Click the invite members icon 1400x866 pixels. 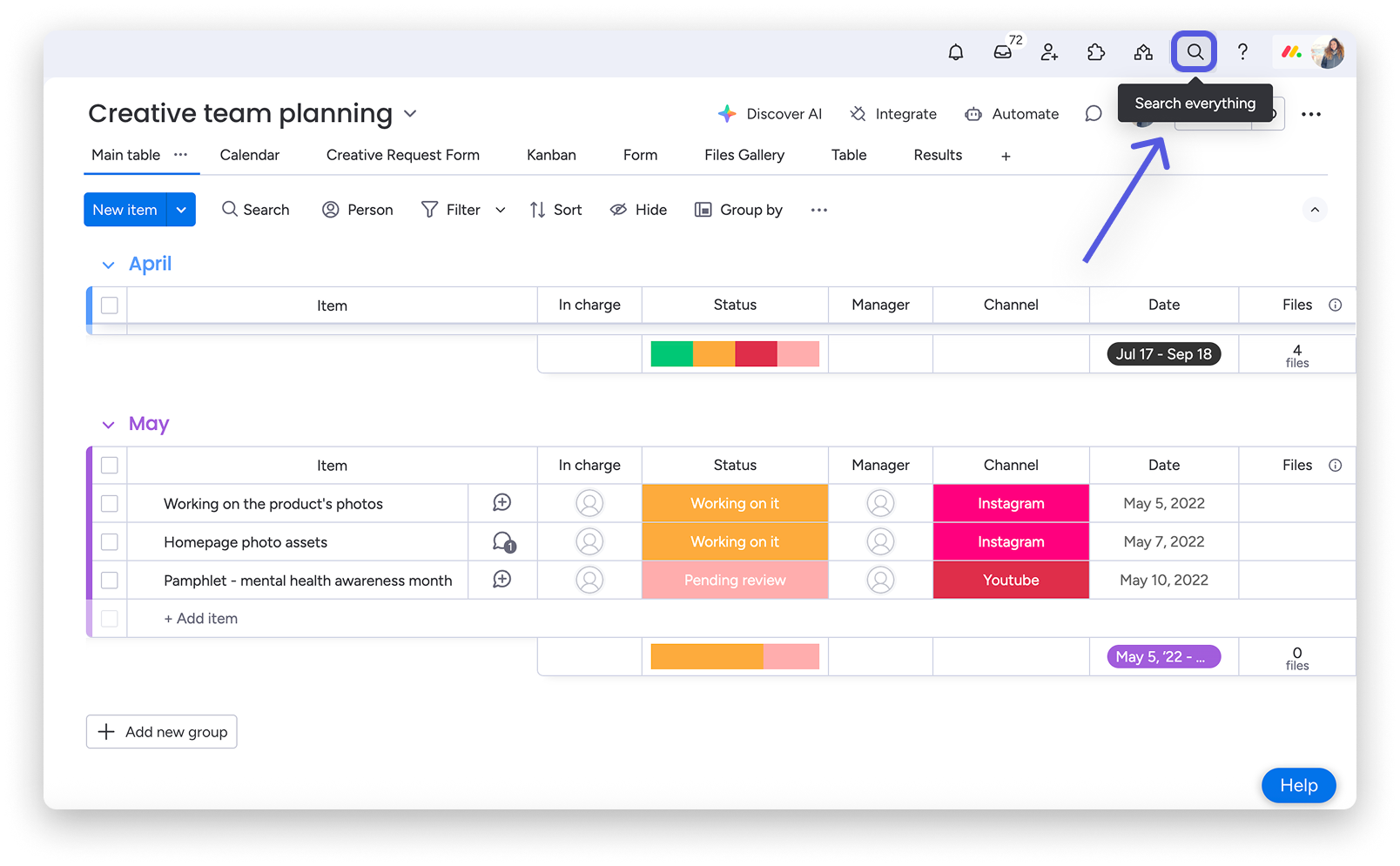pos(1049,52)
